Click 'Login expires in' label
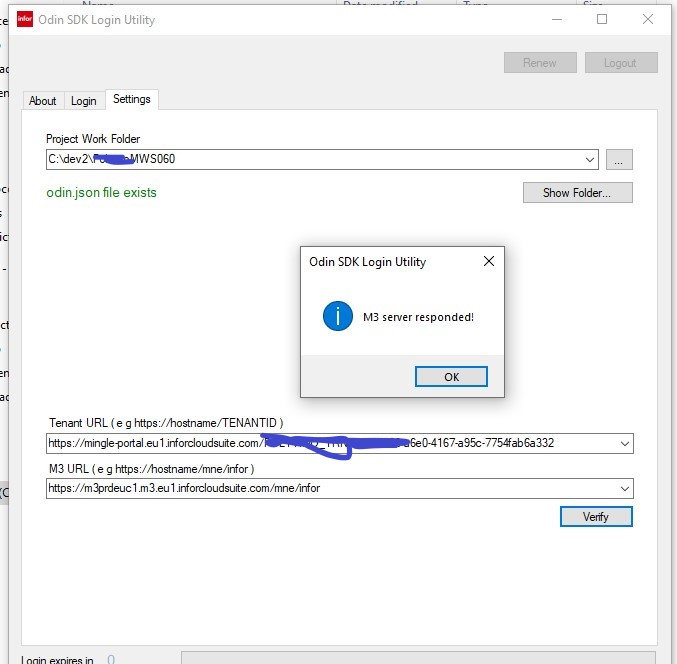677x664 pixels. click(x=57, y=659)
